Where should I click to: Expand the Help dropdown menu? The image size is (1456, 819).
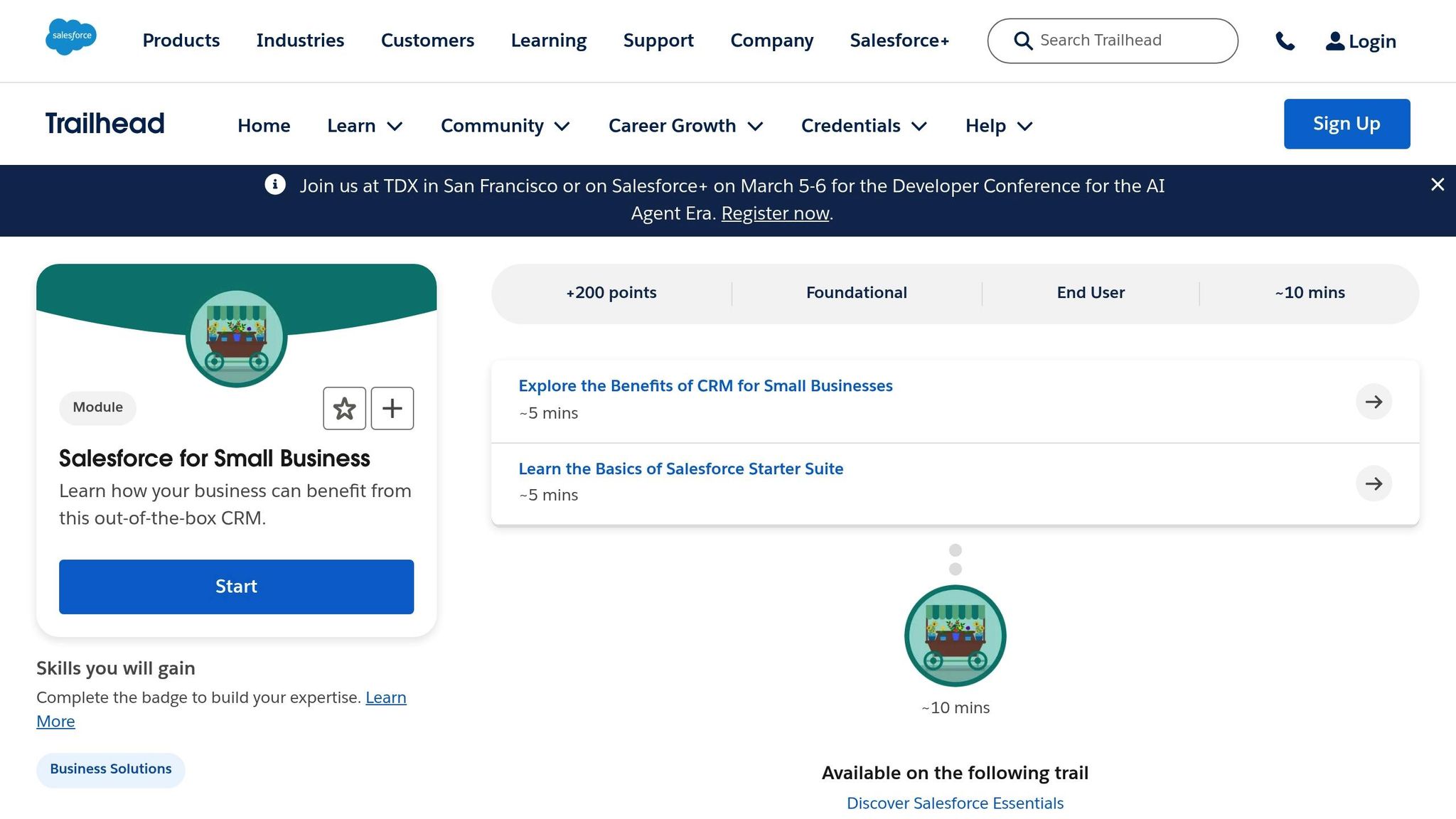(x=999, y=126)
